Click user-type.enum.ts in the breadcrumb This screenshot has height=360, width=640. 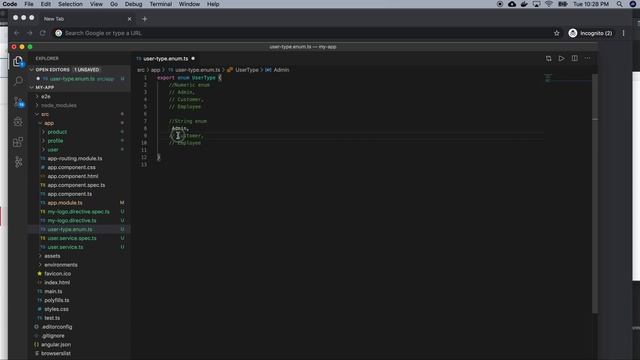198,70
